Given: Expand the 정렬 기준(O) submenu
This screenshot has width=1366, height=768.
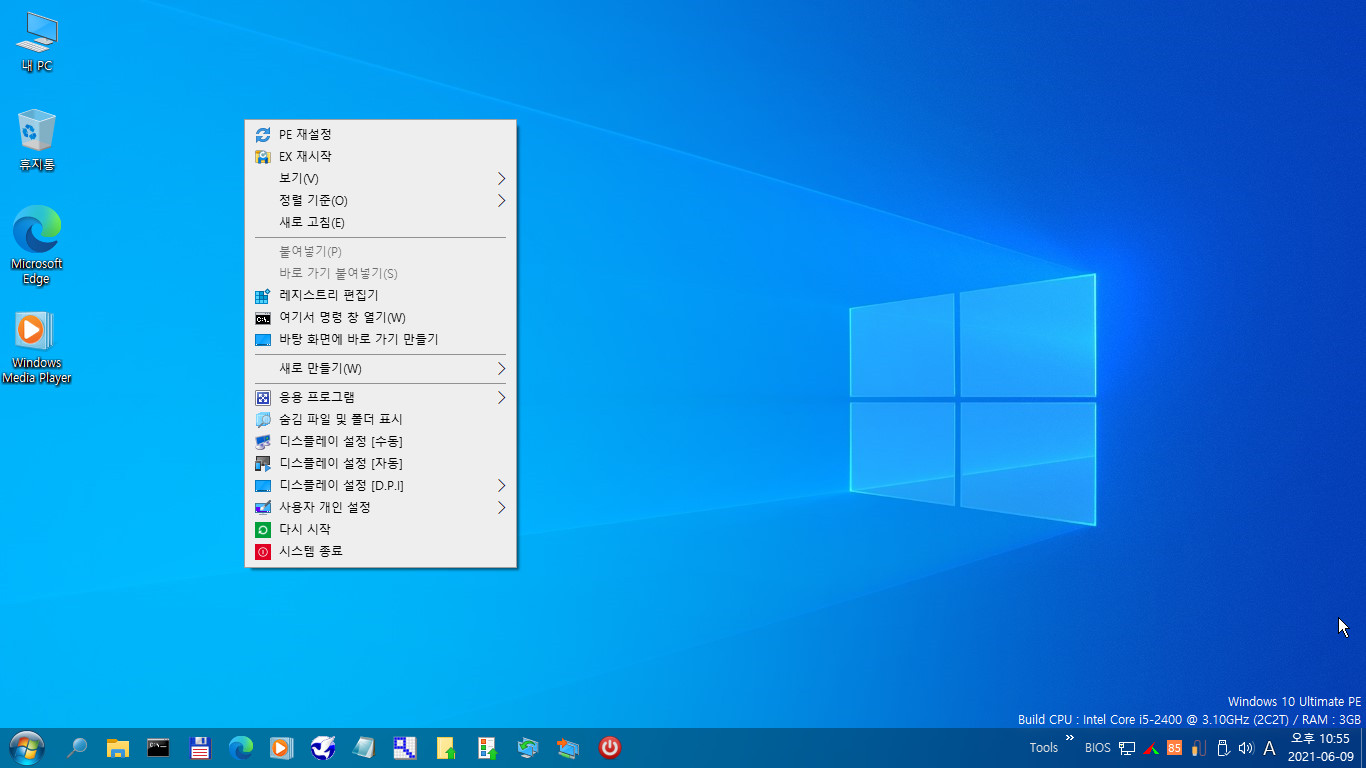Looking at the screenshot, I should click(380, 200).
